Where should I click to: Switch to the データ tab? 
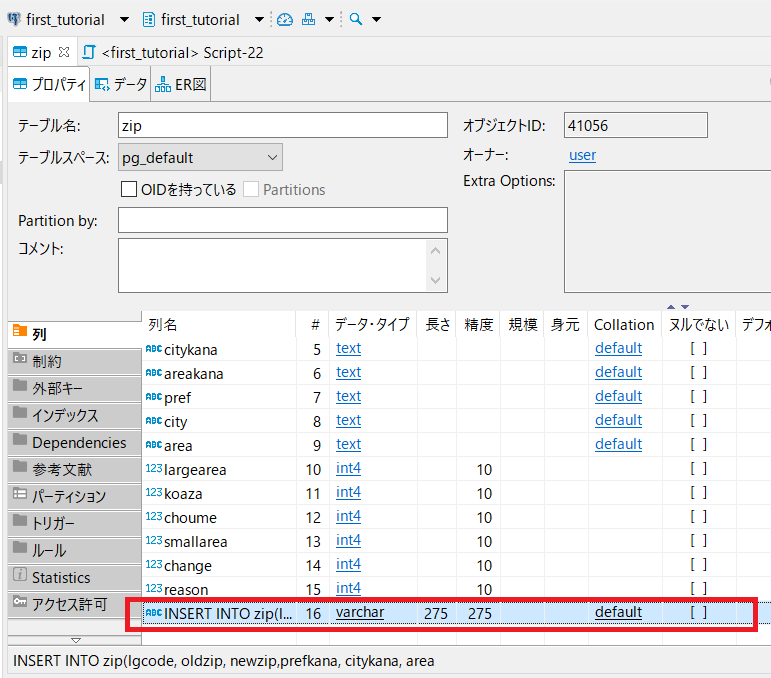120,85
